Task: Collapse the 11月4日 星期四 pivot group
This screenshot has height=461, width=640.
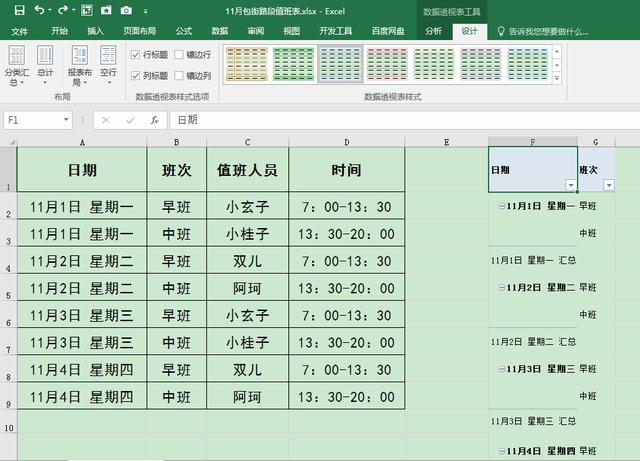Action: [x=501, y=451]
